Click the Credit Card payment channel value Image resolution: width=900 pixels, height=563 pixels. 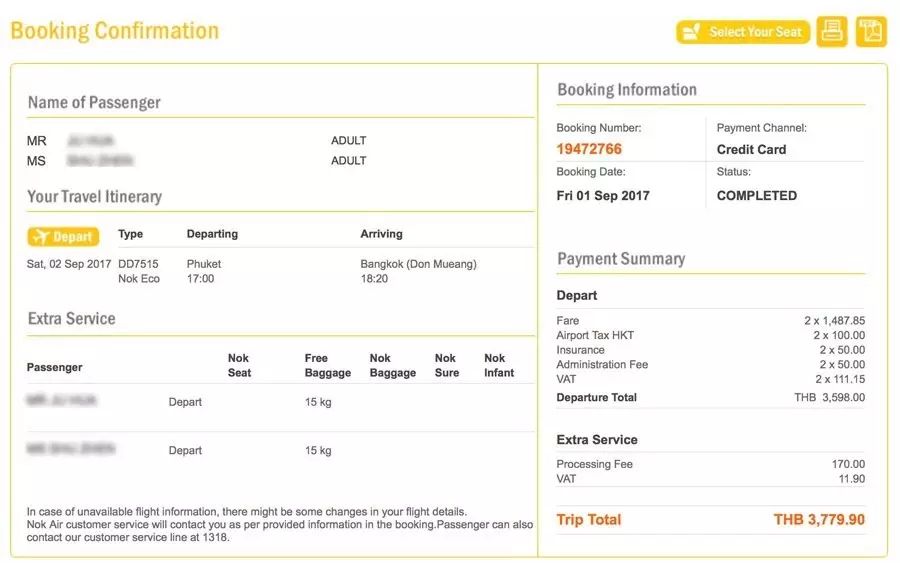(x=751, y=149)
